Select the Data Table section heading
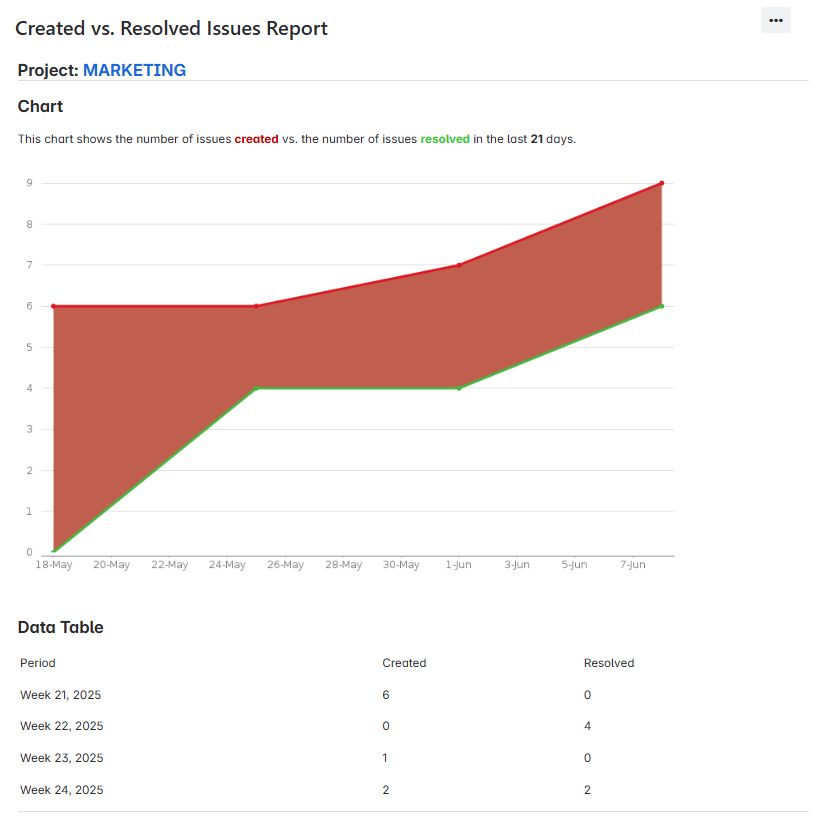Screen dimensions: 821x818 click(x=60, y=627)
